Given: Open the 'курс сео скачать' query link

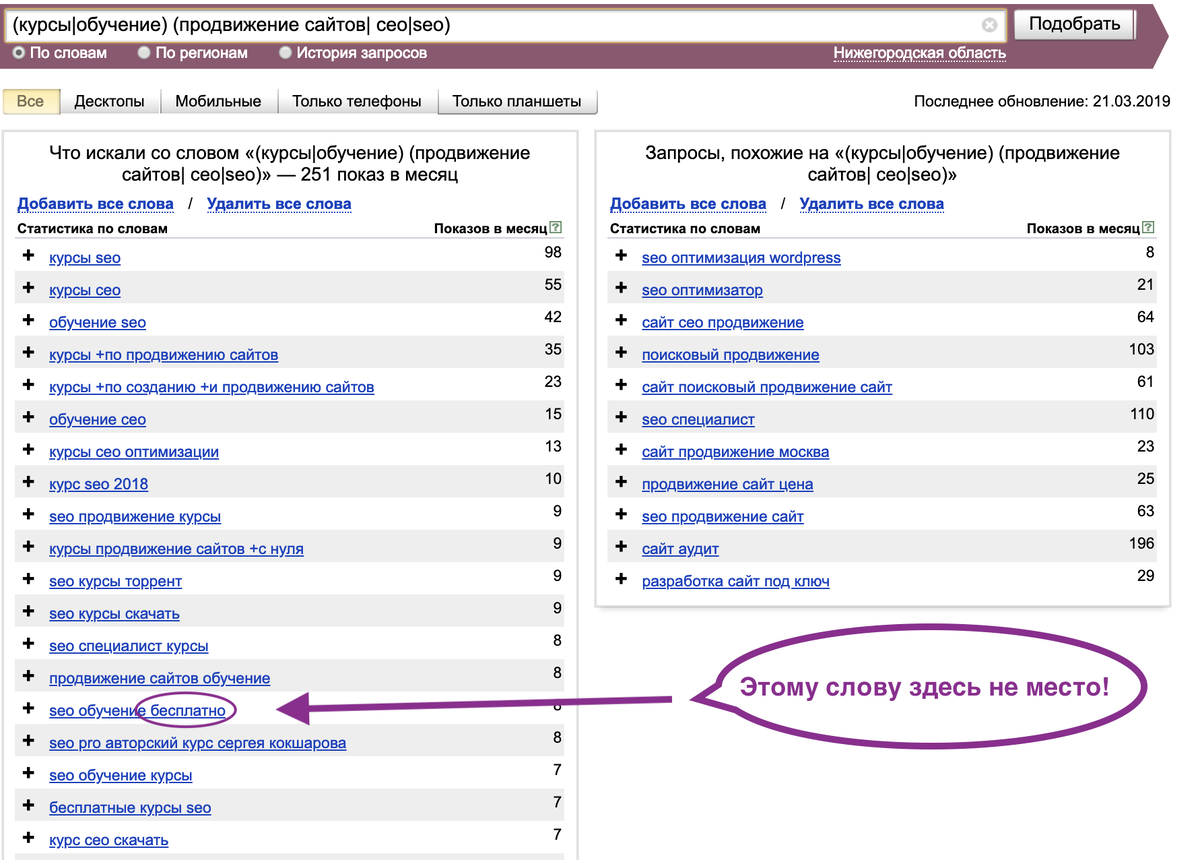Looking at the screenshot, I should [x=109, y=840].
